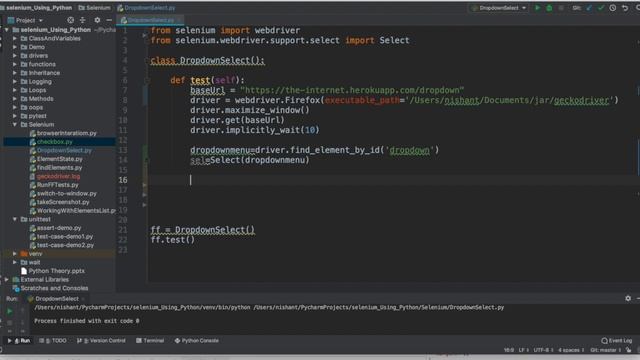This screenshot has height=360, width=640.
Task: Select checkbox.py in the project tree
Action: coord(55,142)
